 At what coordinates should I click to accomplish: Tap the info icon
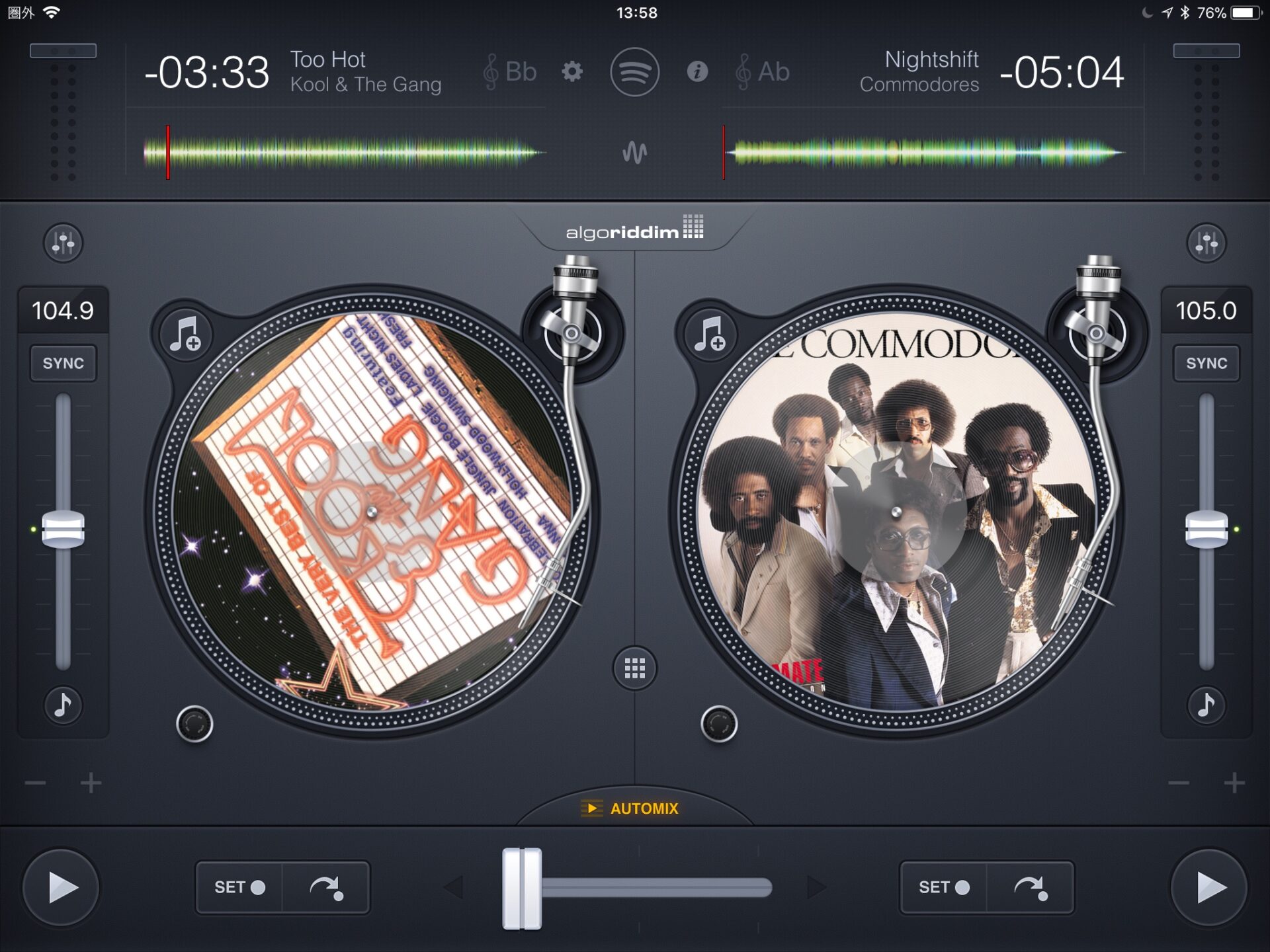pos(697,71)
